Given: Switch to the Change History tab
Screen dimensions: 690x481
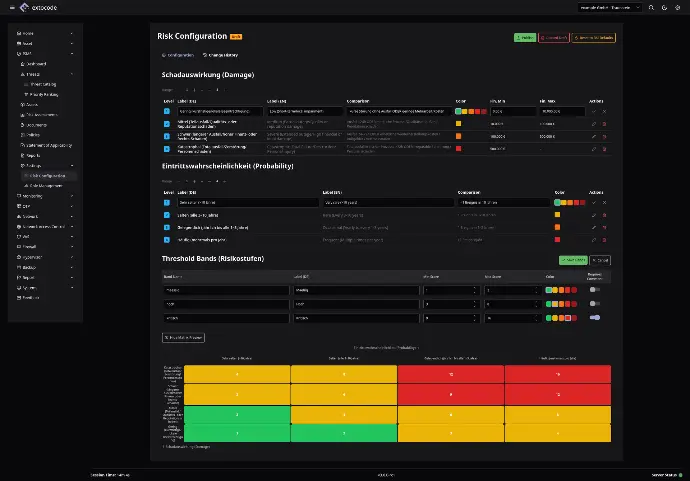Looking at the screenshot, I should pyautogui.click(x=222, y=55).
